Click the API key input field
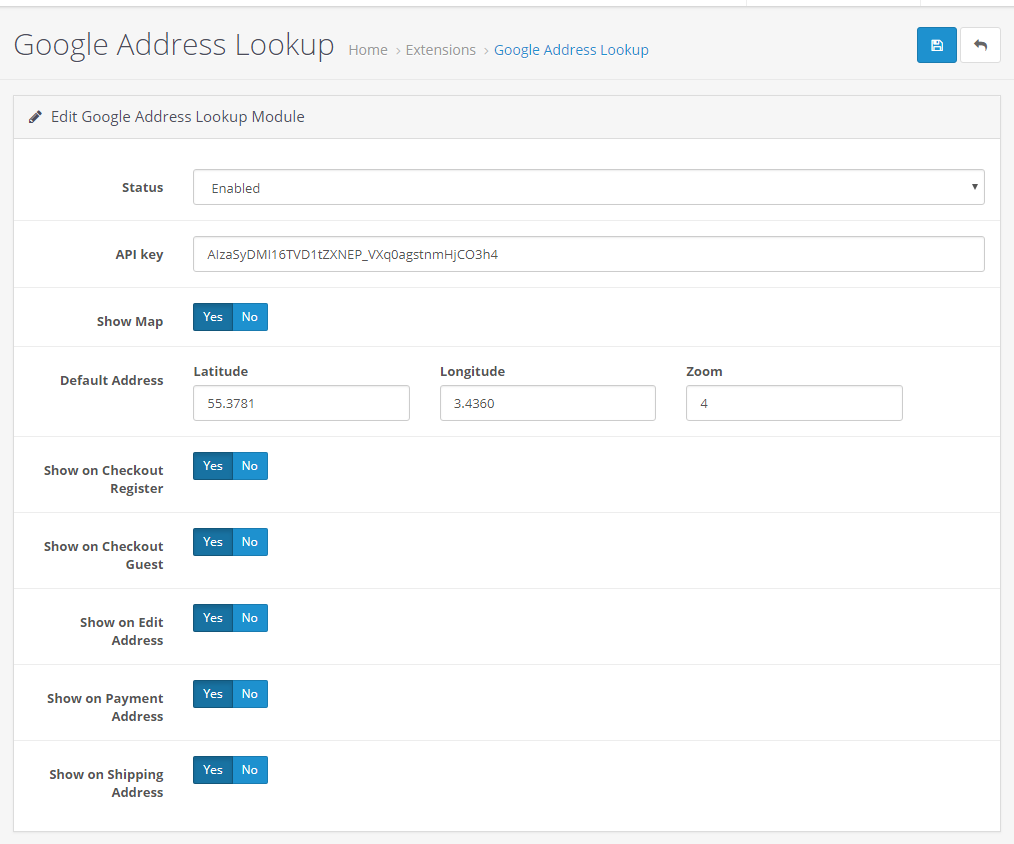The image size is (1014, 844). coord(588,254)
